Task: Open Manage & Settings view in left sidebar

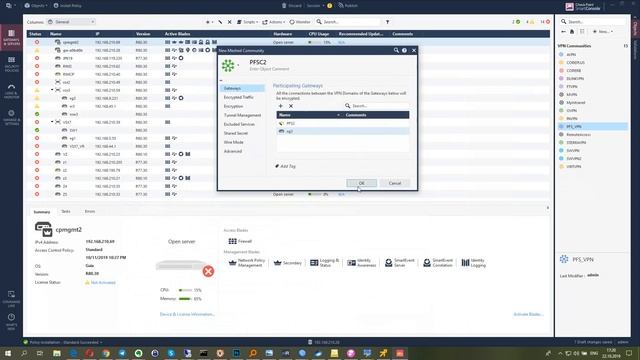Action: coord(11,117)
